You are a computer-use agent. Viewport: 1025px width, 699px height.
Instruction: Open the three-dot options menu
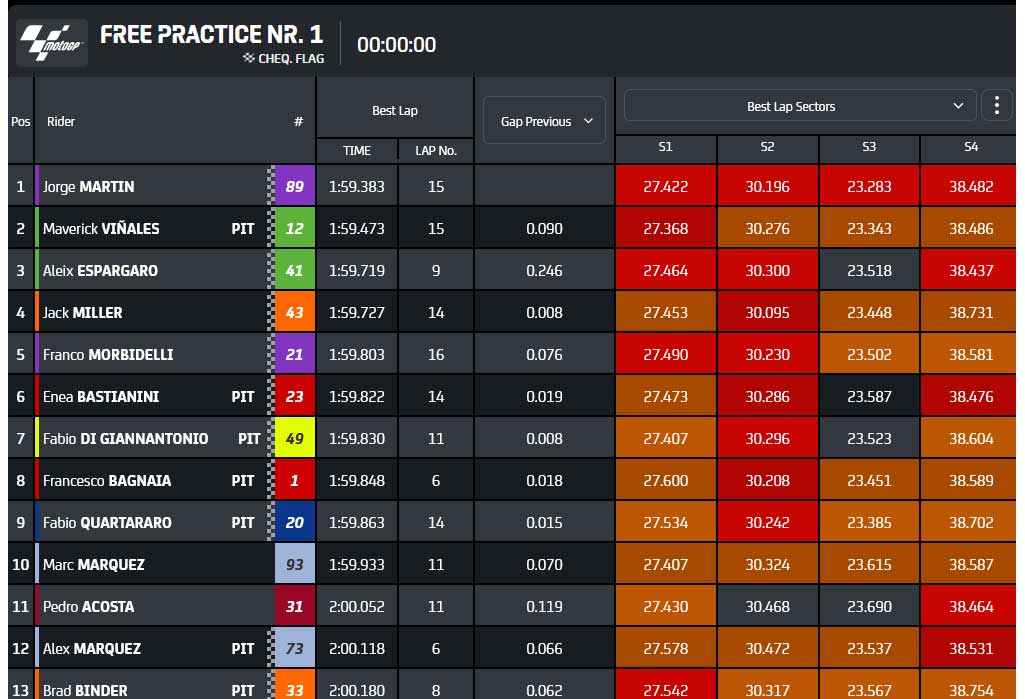pyautogui.click(x=997, y=105)
